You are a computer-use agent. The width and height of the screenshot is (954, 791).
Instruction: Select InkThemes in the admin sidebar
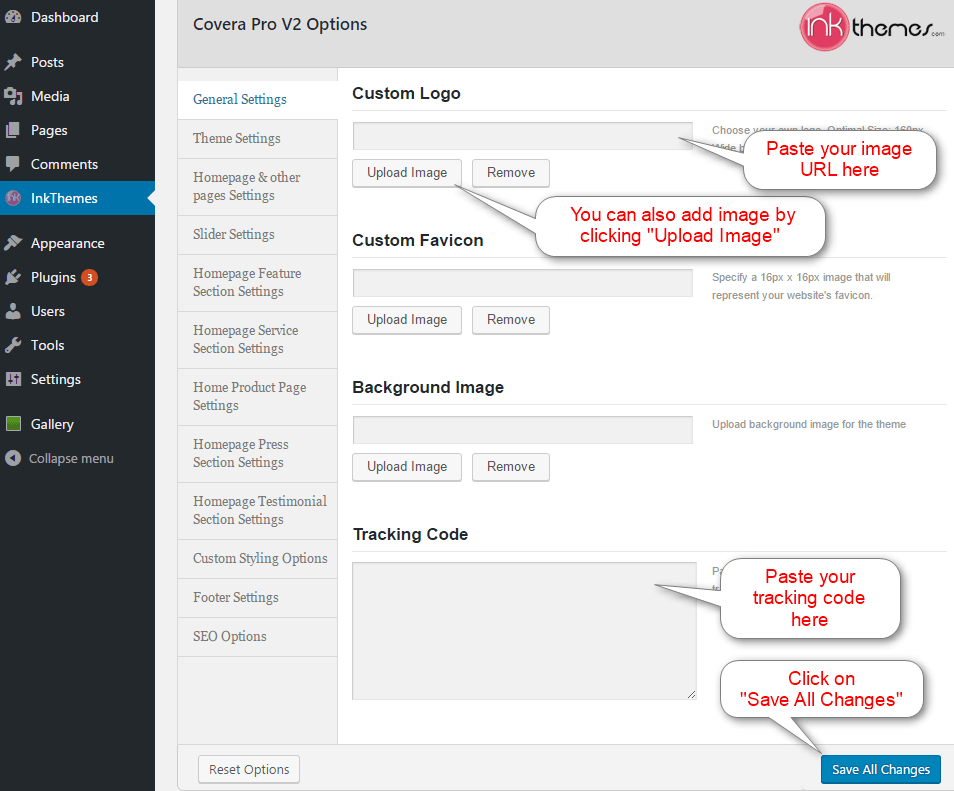[x=77, y=198]
